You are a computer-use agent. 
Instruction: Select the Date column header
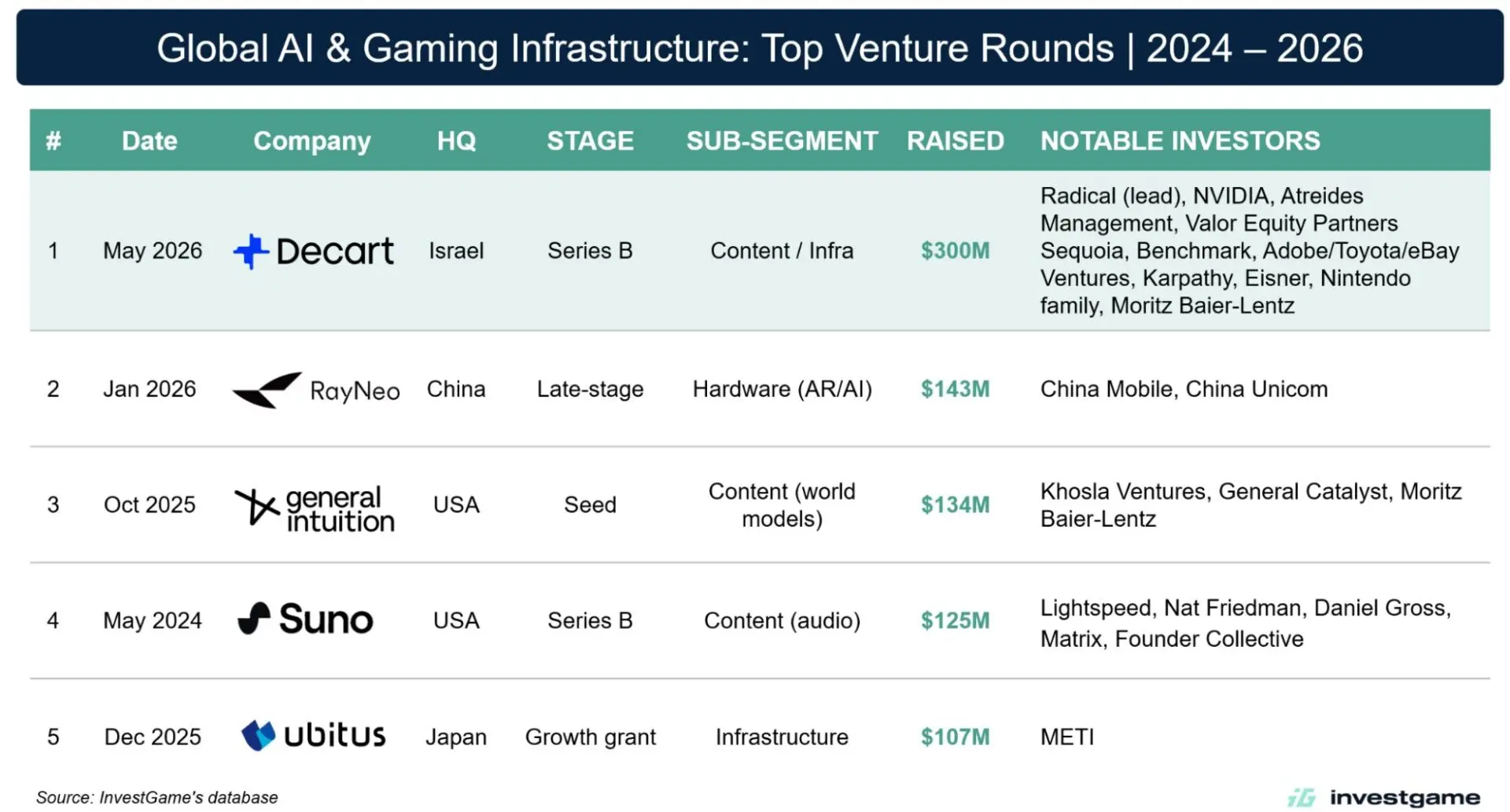149,141
